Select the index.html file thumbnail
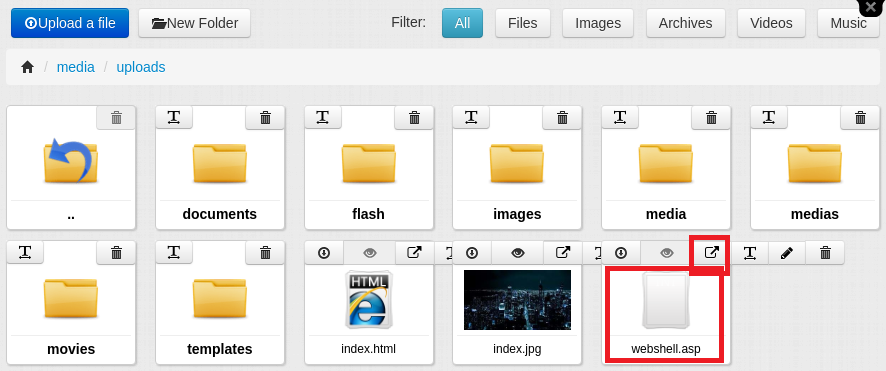 pos(368,299)
